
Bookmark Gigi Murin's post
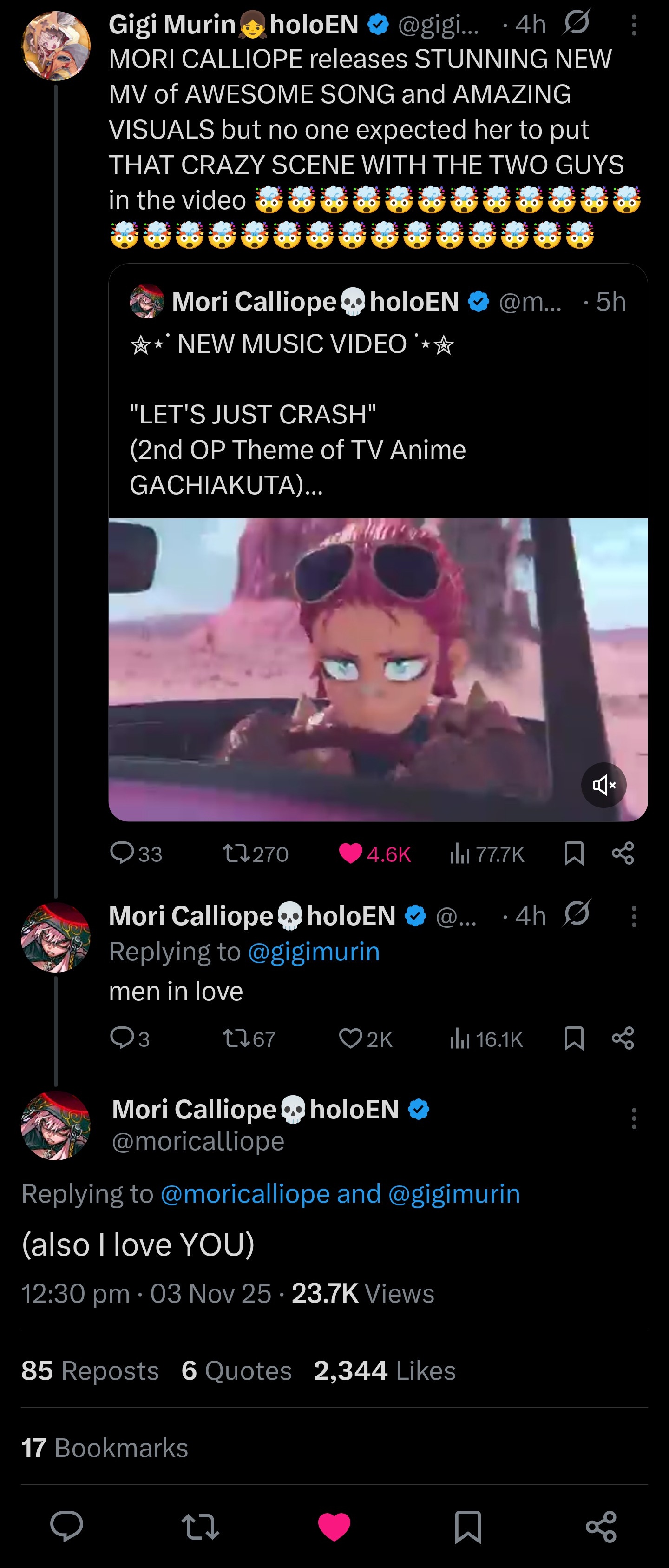pyautogui.click(x=574, y=853)
